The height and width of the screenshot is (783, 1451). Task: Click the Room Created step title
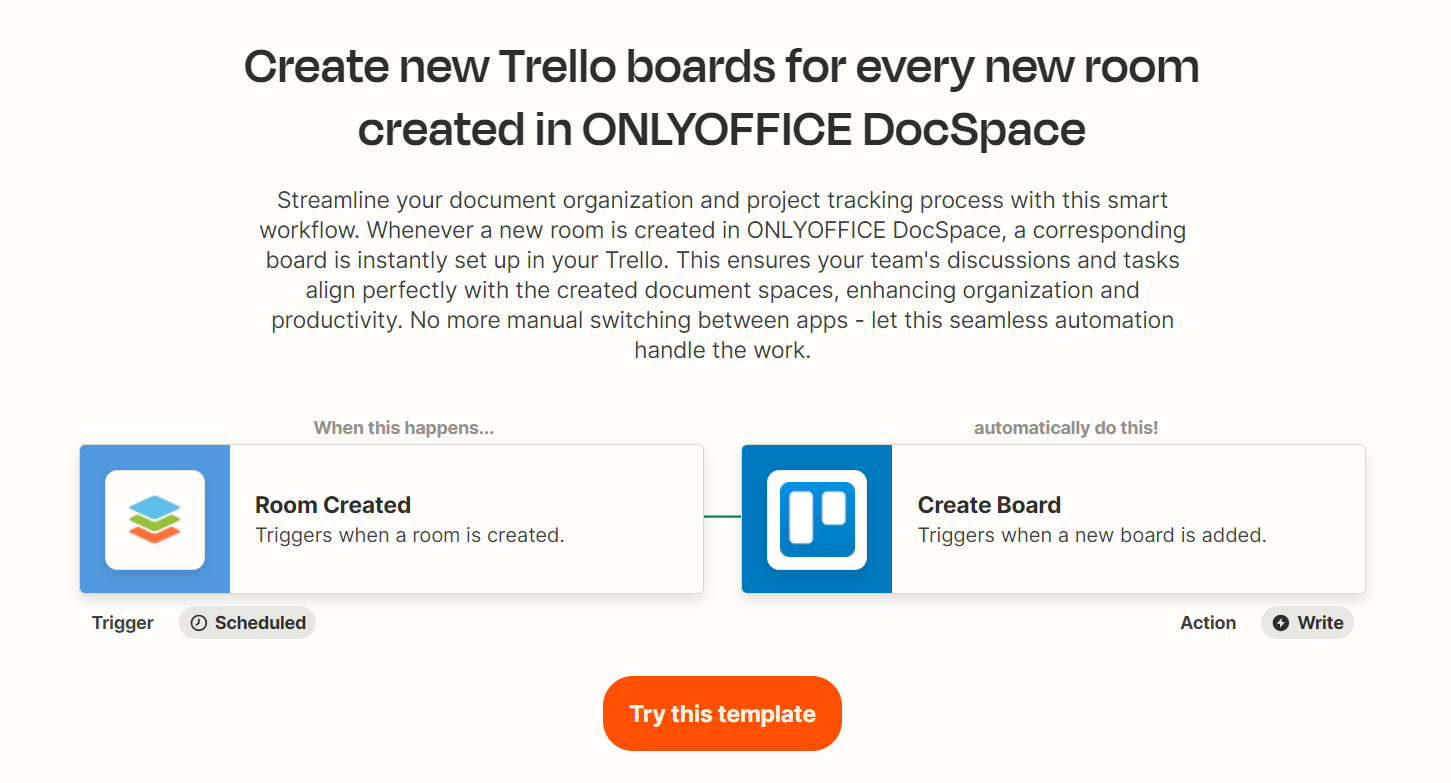333,505
